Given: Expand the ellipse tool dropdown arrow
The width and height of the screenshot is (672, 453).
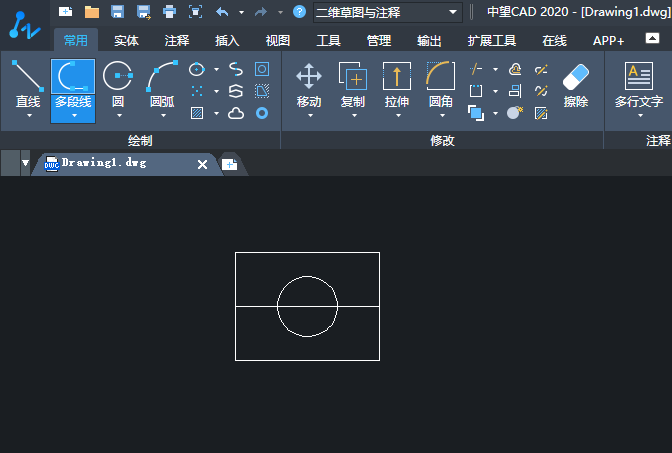Looking at the screenshot, I should point(216,69).
